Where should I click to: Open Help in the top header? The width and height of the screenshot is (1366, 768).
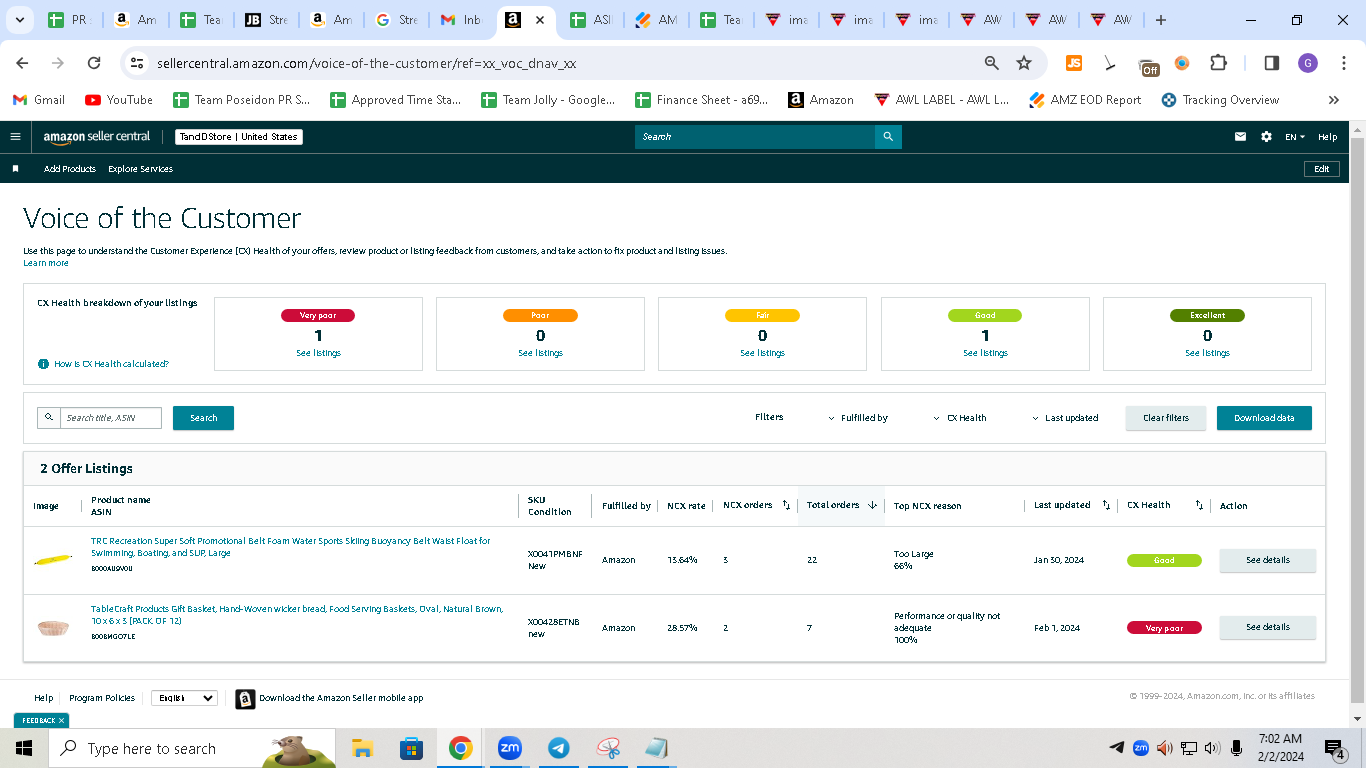(x=1327, y=137)
